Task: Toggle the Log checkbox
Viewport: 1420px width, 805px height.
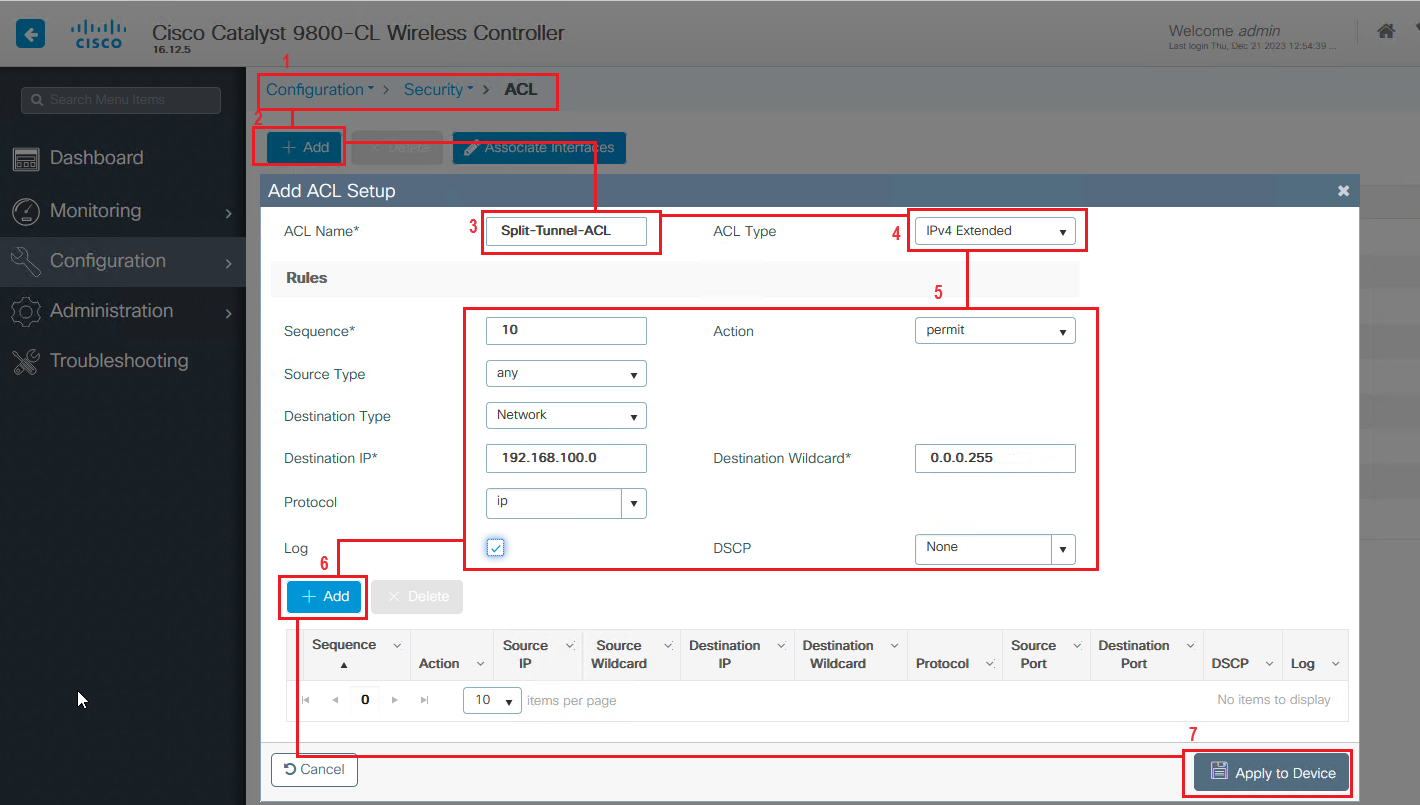Action: pyautogui.click(x=496, y=548)
